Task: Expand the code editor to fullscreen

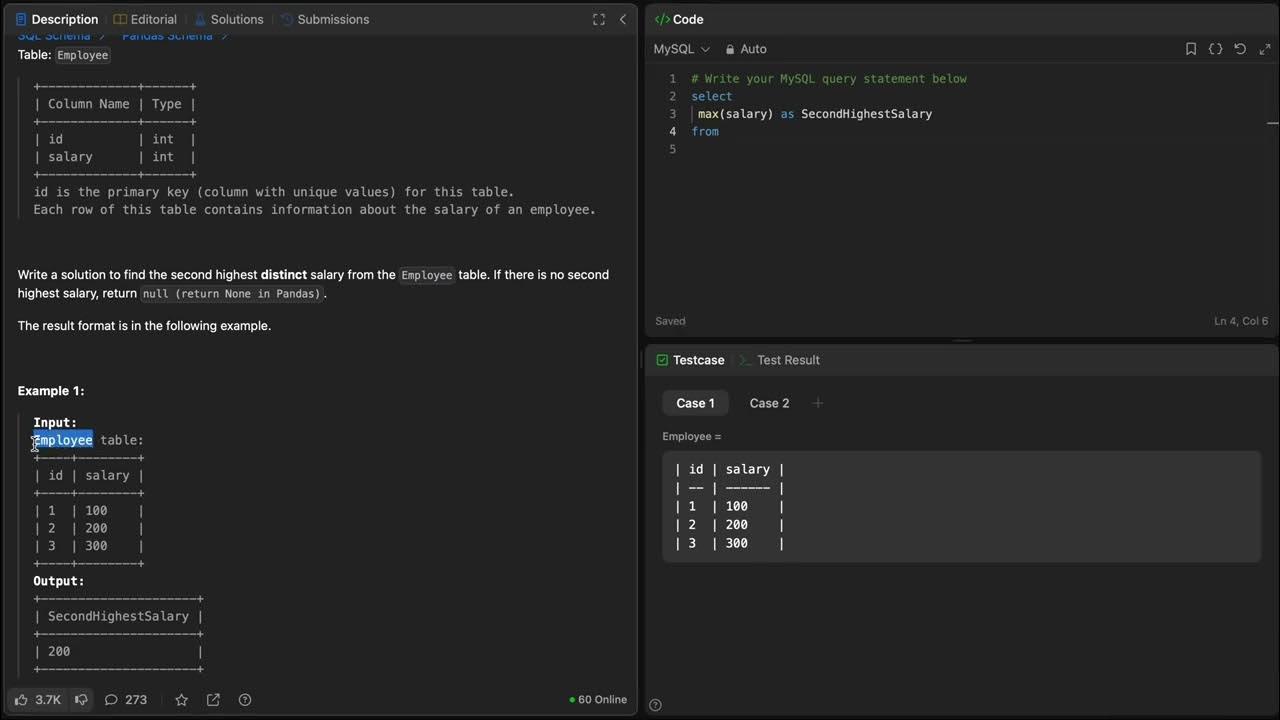Action: (x=1264, y=49)
